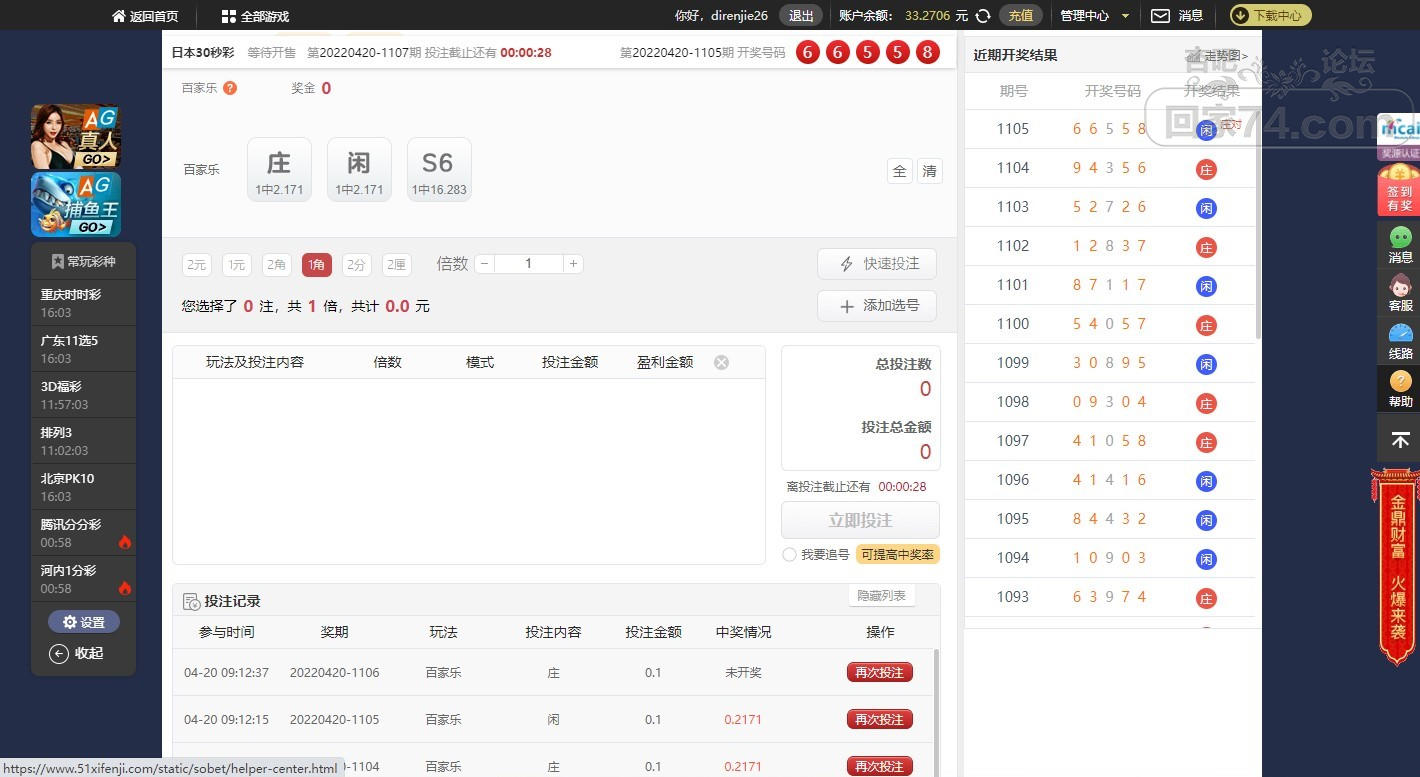1420x777 pixels.
Task: Click 快速投注 quick bet button
Action: (x=877, y=264)
